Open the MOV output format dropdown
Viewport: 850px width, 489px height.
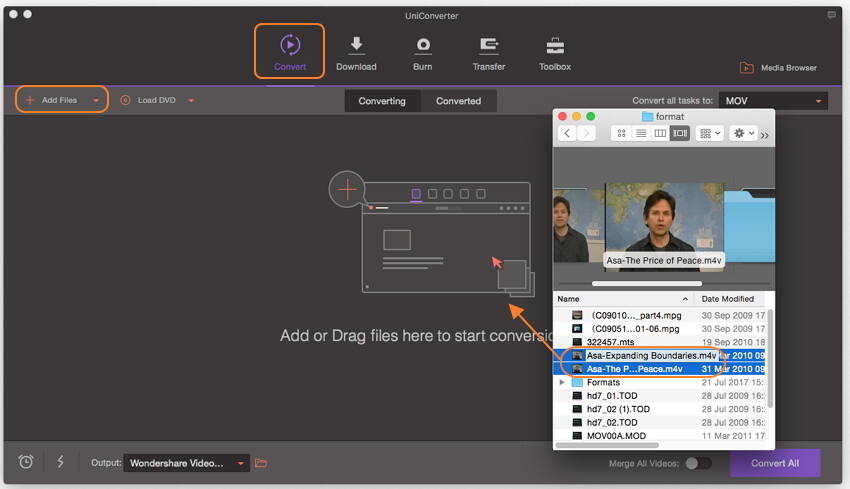click(x=773, y=101)
